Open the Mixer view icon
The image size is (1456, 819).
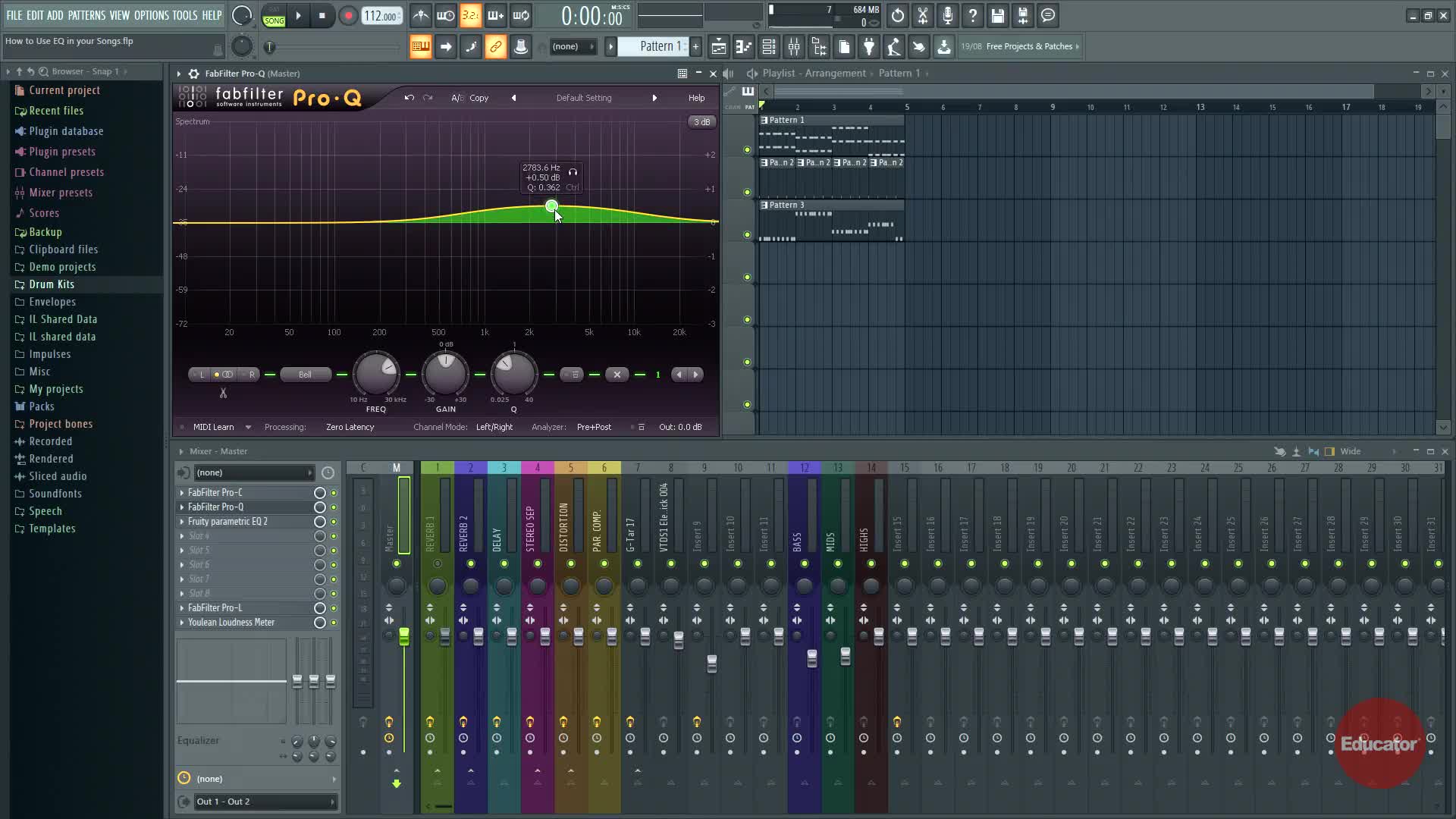pyautogui.click(x=794, y=47)
